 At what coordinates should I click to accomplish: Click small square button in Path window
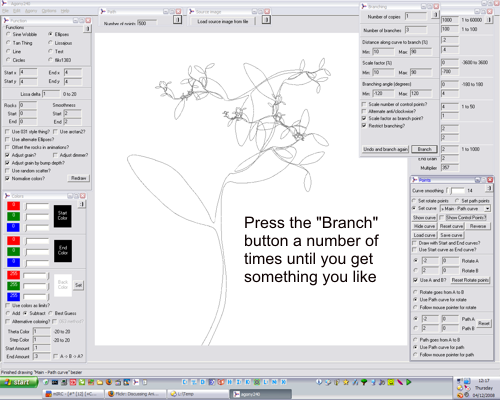click(x=177, y=20)
